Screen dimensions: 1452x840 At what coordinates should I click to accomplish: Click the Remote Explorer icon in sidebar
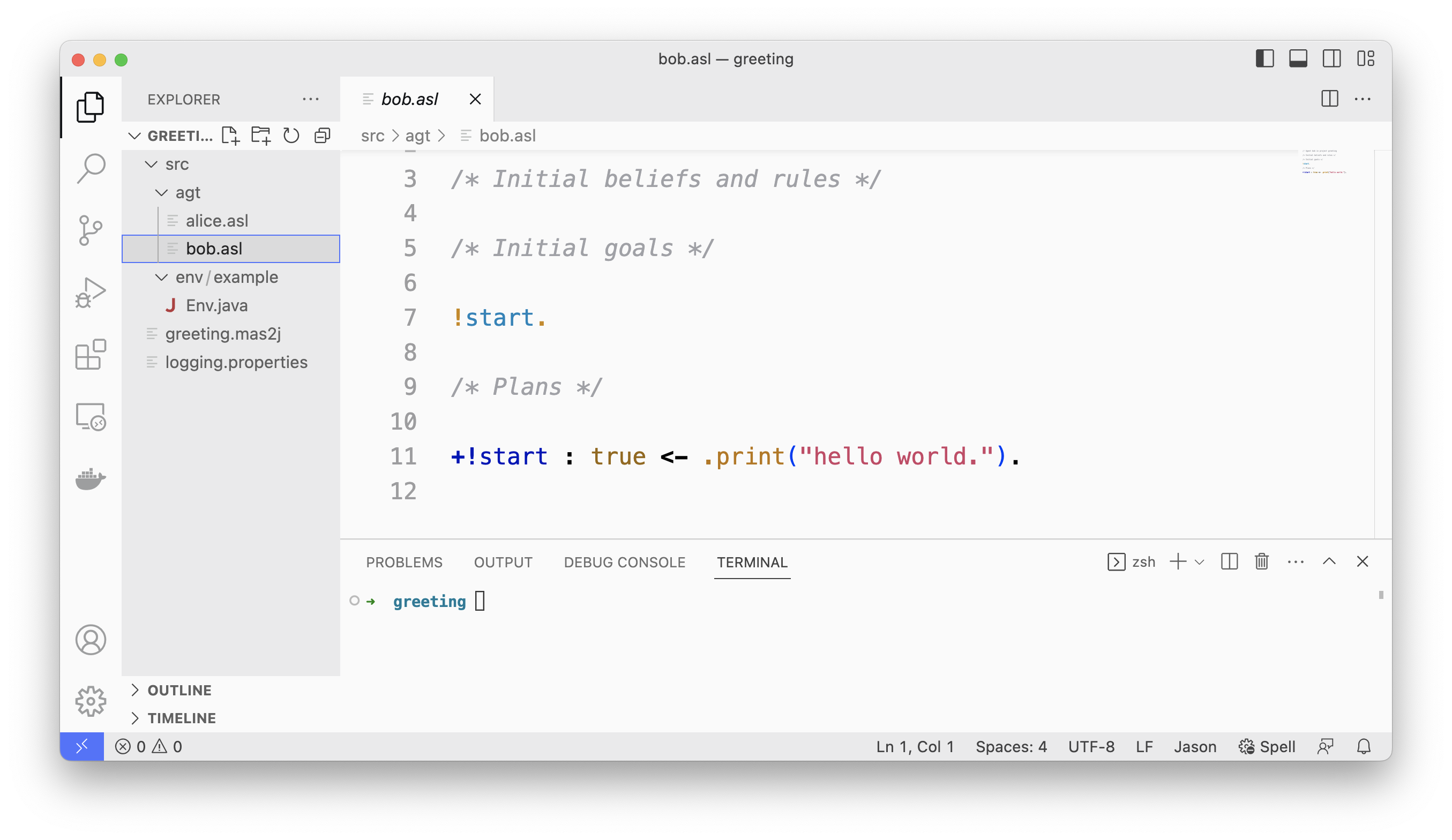[91, 418]
